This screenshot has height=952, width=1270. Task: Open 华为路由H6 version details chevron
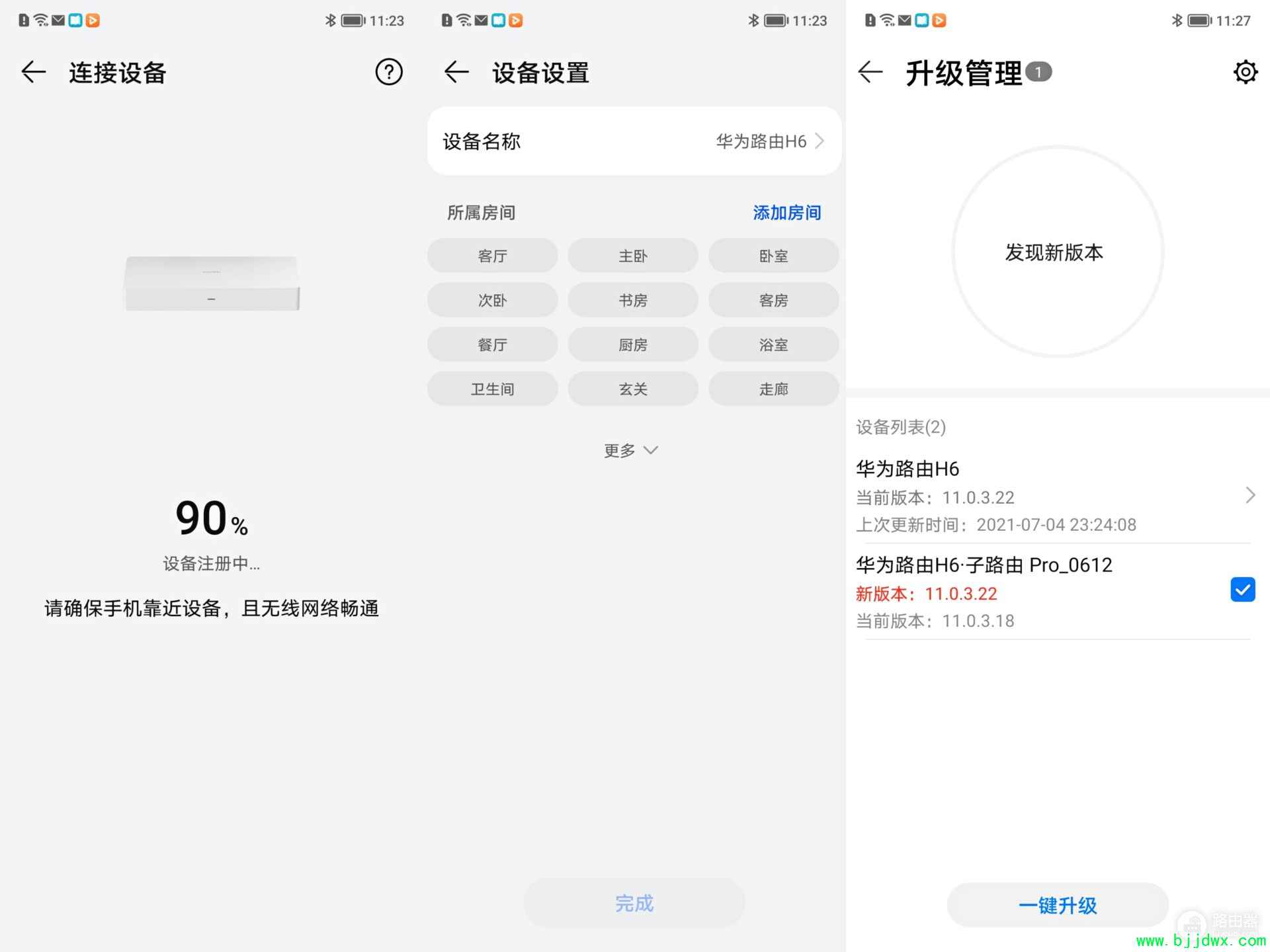tap(1249, 495)
